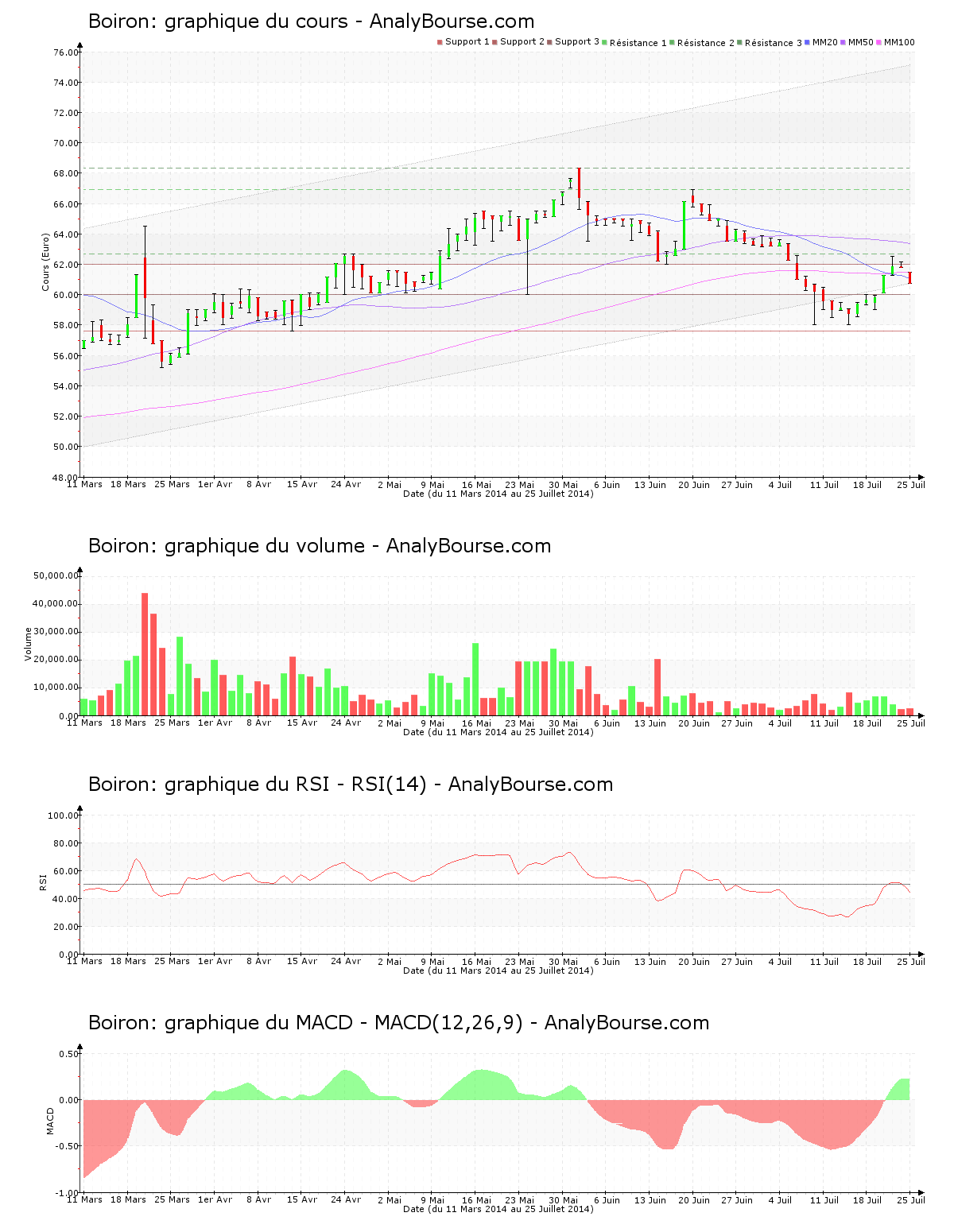Click the 'Volume' vertical axis label
This screenshot has height=1232, width=954.
(x=29, y=644)
